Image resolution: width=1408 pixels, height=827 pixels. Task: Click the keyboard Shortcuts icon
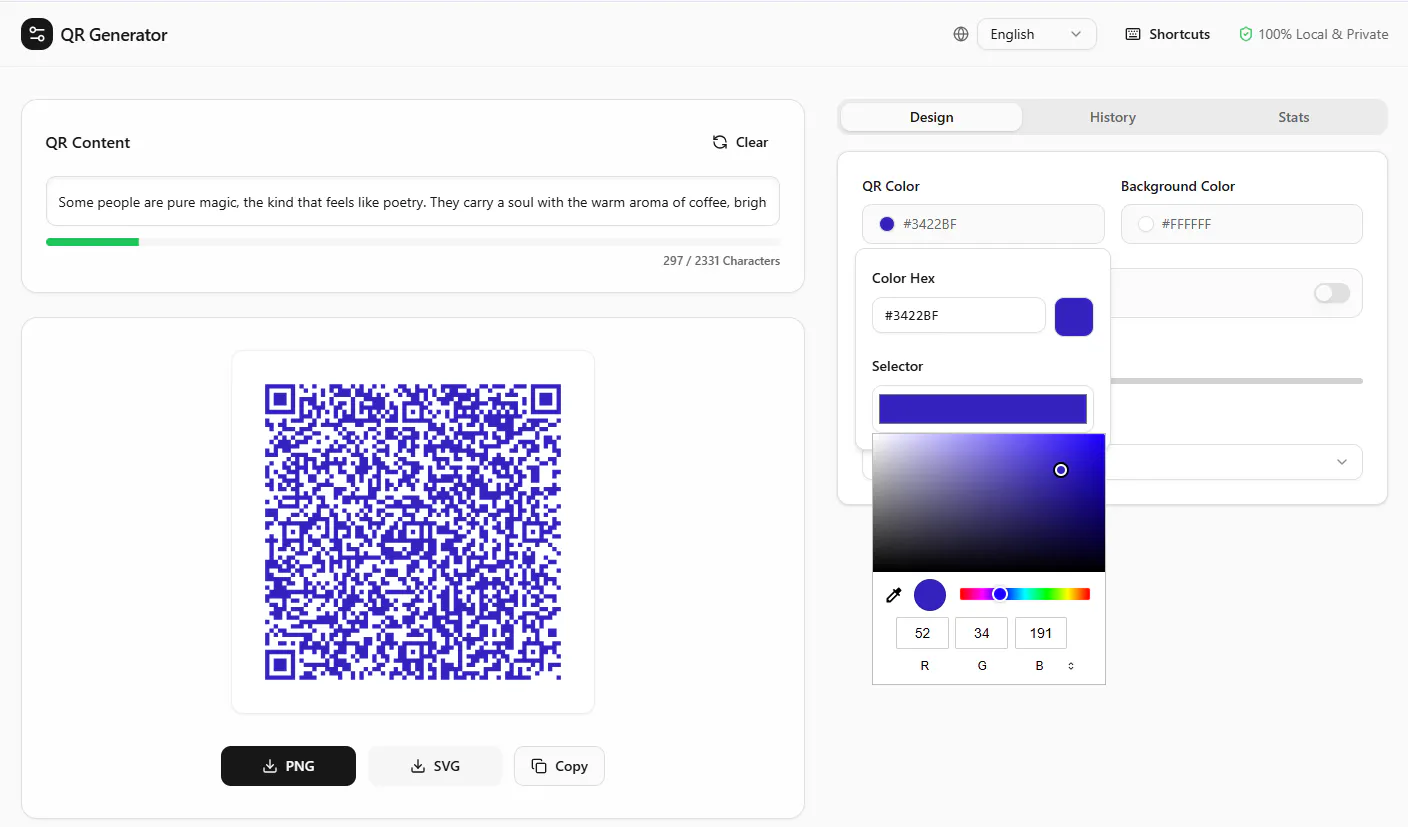1133,34
